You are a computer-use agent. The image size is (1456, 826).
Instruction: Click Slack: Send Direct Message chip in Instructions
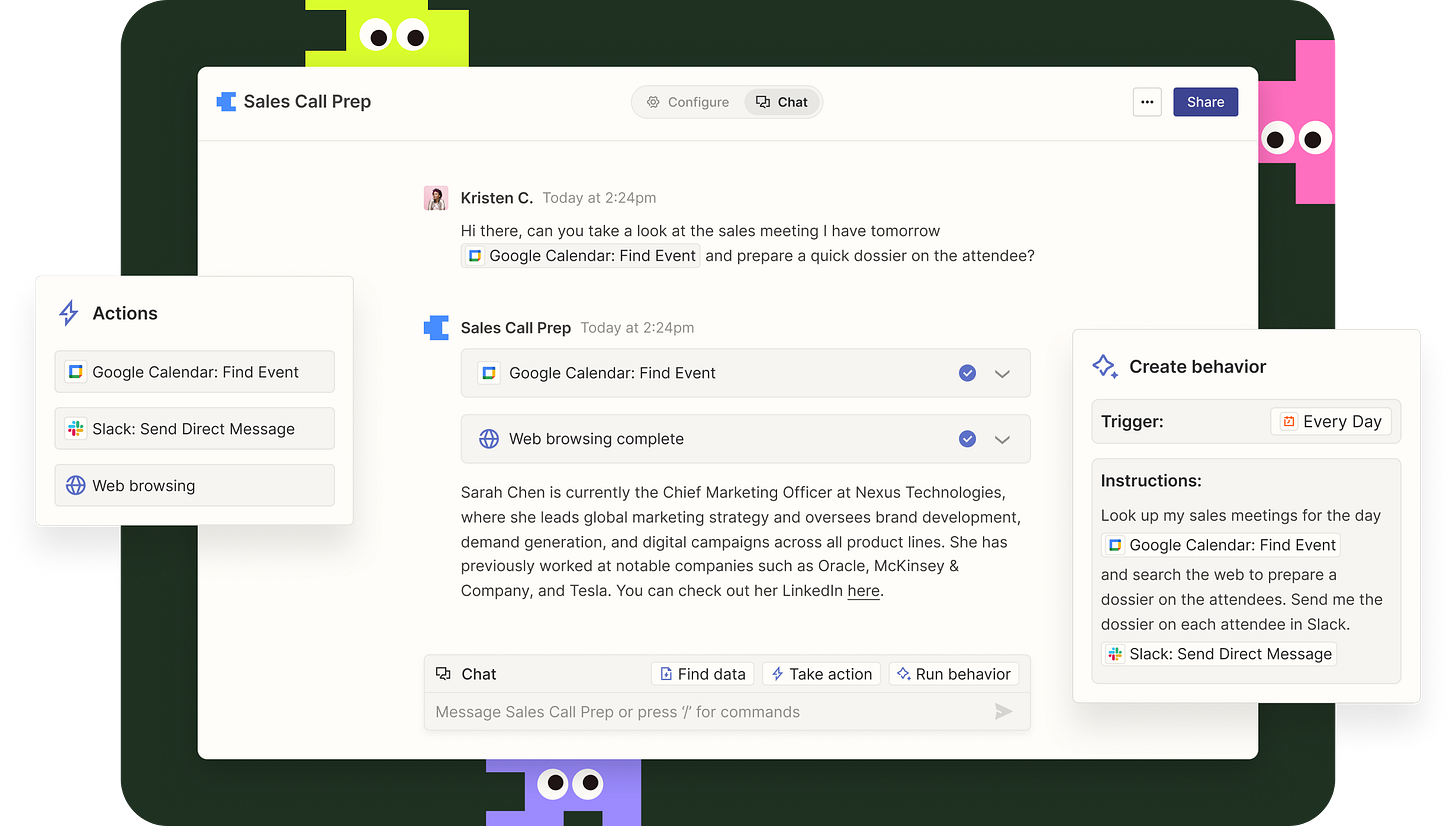[x=1219, y=654]
